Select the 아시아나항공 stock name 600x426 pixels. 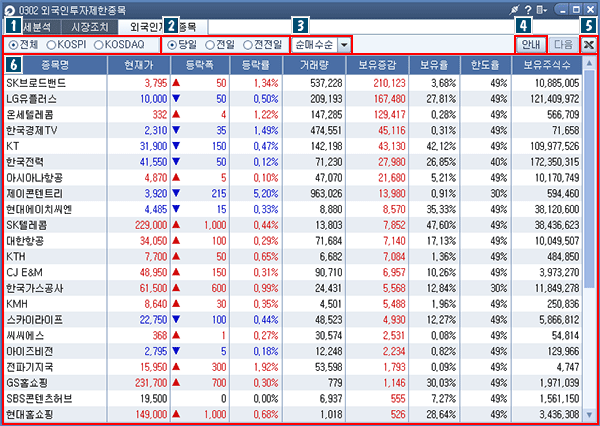coord(34,178)
